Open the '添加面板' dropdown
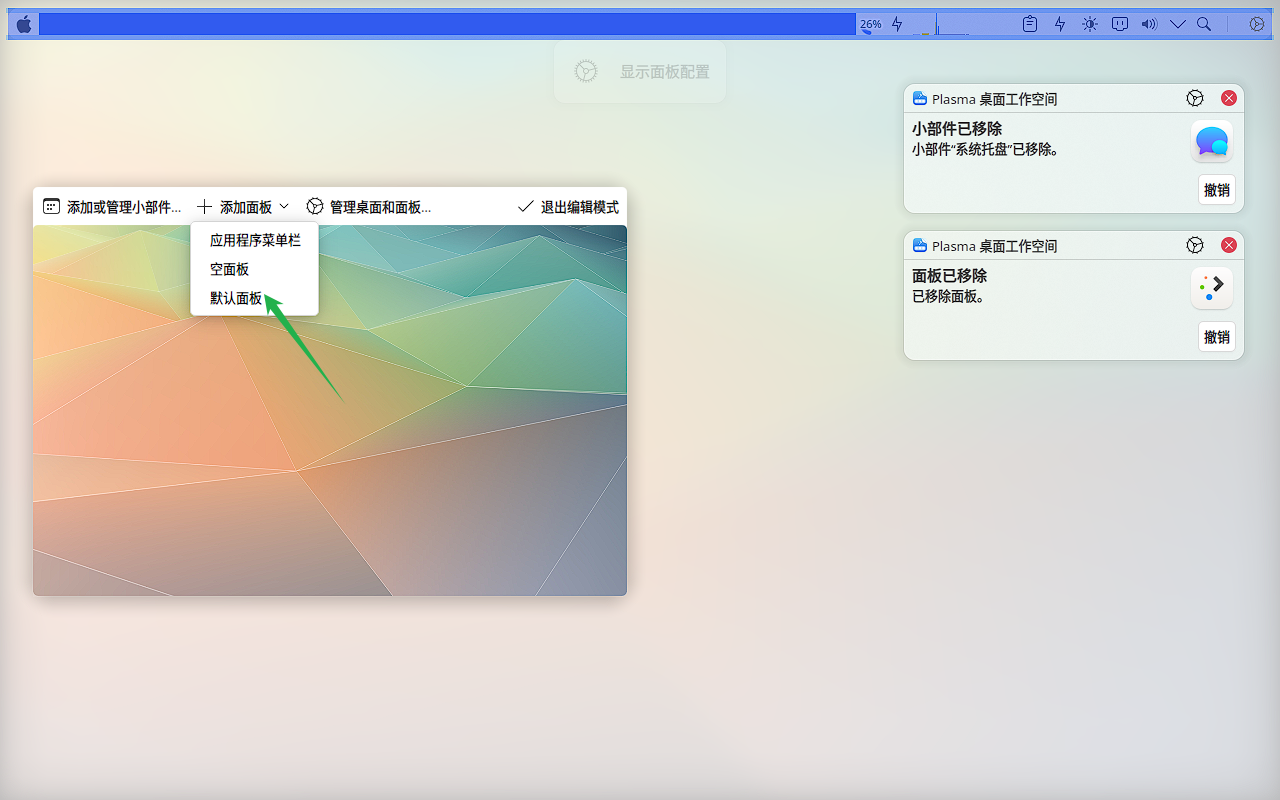Image resolution: width=1280 pixels, height=800 pixels. [x=243, y=207]
